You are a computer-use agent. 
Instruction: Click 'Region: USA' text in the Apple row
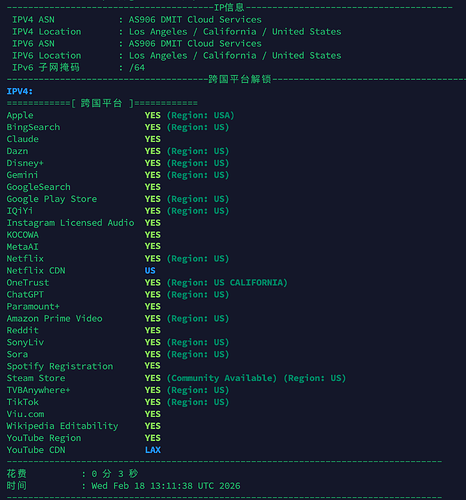click(x=200, y=115)
